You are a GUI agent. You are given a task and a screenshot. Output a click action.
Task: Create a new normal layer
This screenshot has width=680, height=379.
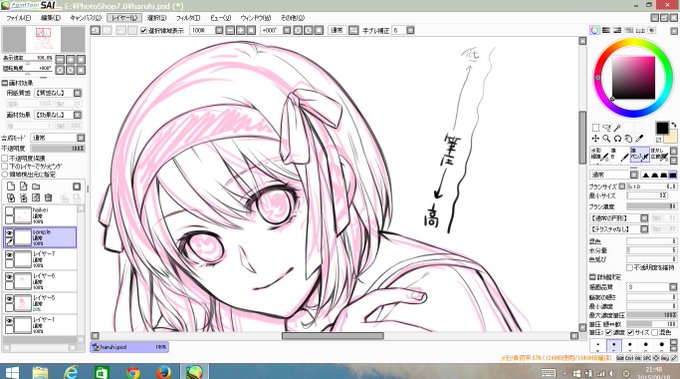(x=11, y=186)
